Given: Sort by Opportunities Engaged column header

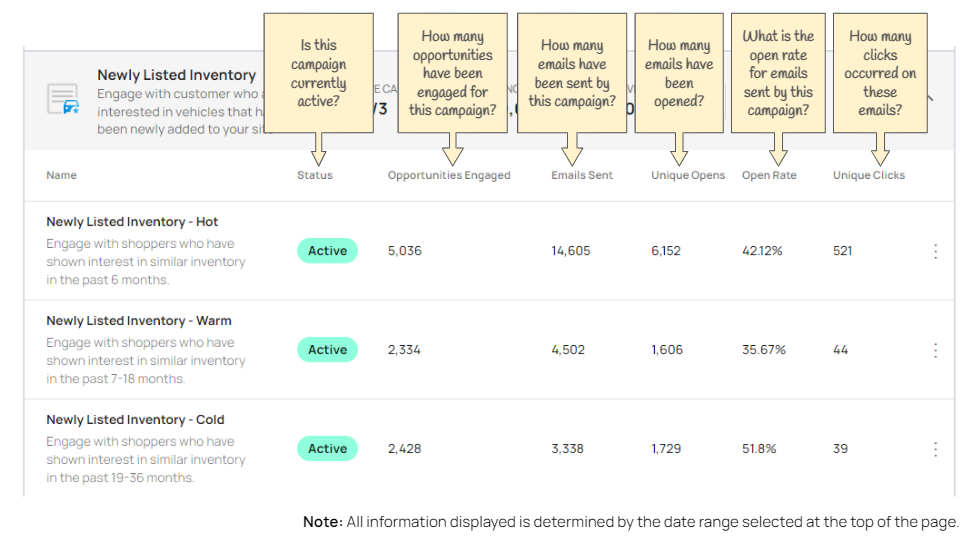Looking at the screenshot, I should (449, 175).
